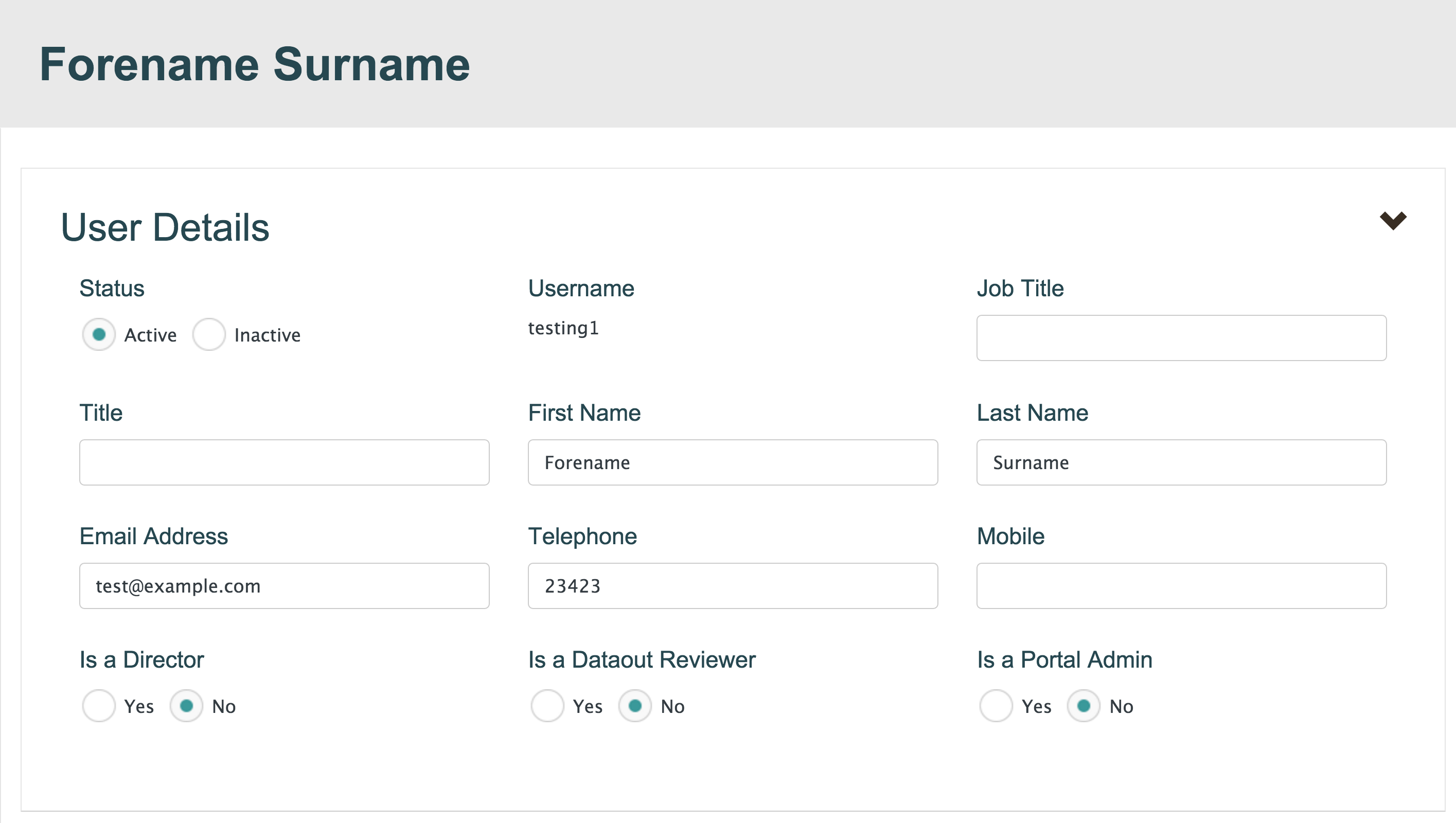Set Is a Director to No
The width and height of the screenshot is (1456, 823).
pos(187,706)
